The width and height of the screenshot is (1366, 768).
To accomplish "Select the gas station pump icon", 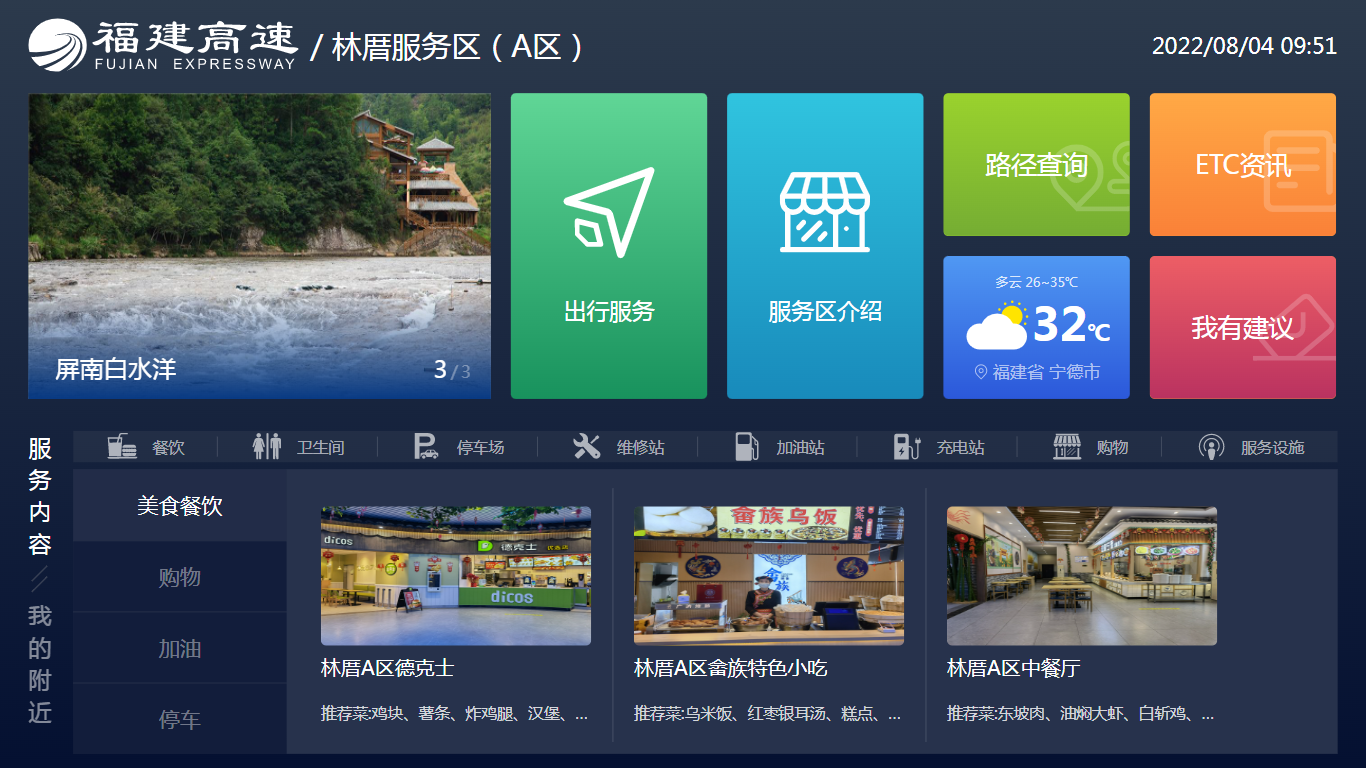I will coord(746,447).
